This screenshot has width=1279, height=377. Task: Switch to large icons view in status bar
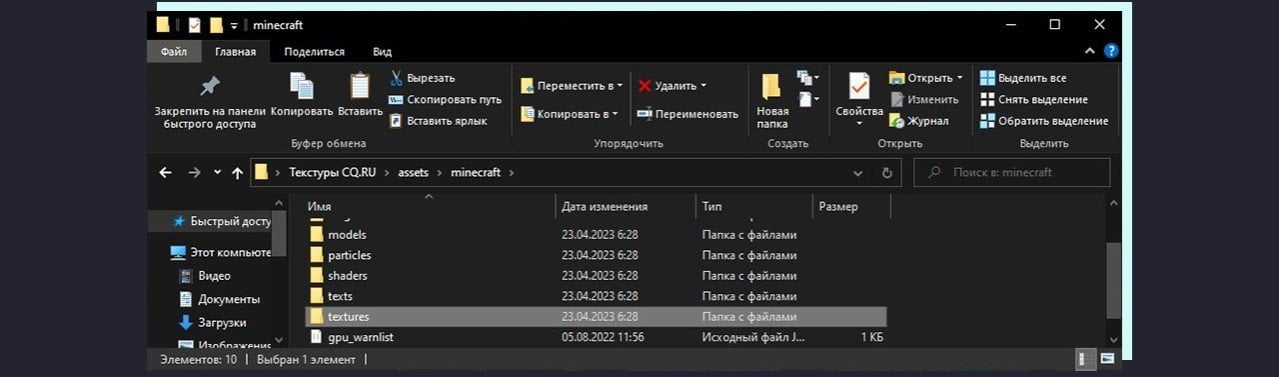[1107, 359]
